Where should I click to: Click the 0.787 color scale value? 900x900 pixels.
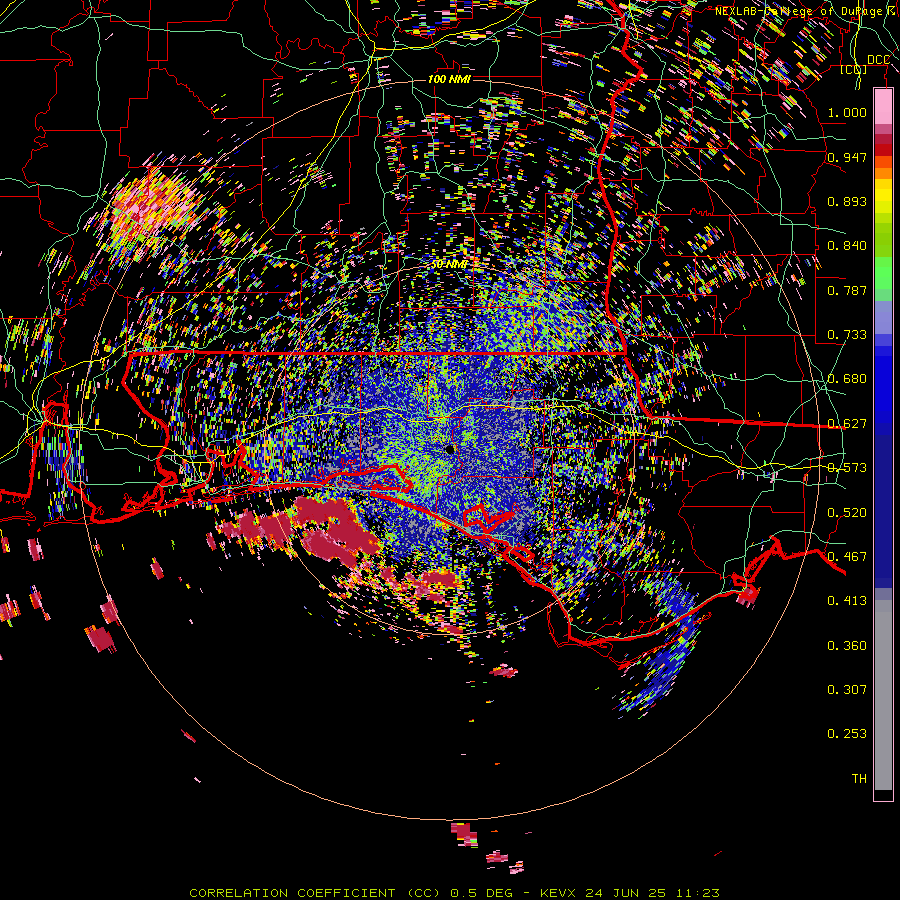(x=847, y=290)
